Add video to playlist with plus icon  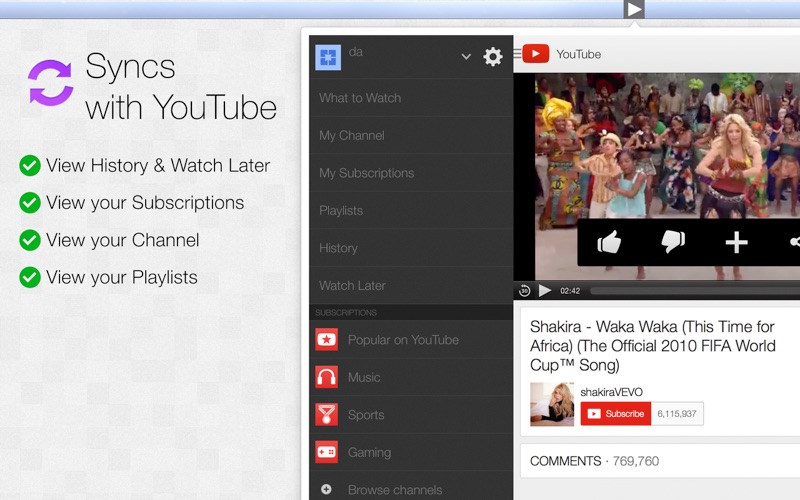click(x=737, y=242)
